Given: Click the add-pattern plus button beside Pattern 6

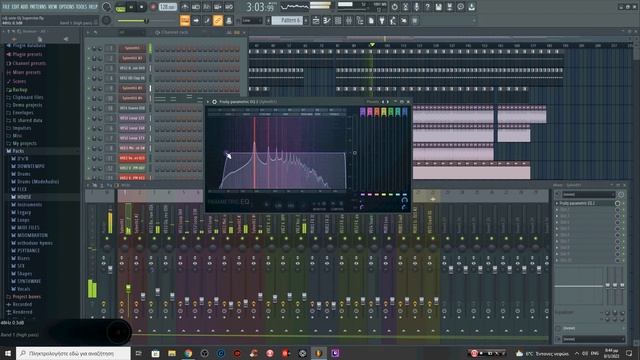Looking at the screenshot, I should point(306,20).
